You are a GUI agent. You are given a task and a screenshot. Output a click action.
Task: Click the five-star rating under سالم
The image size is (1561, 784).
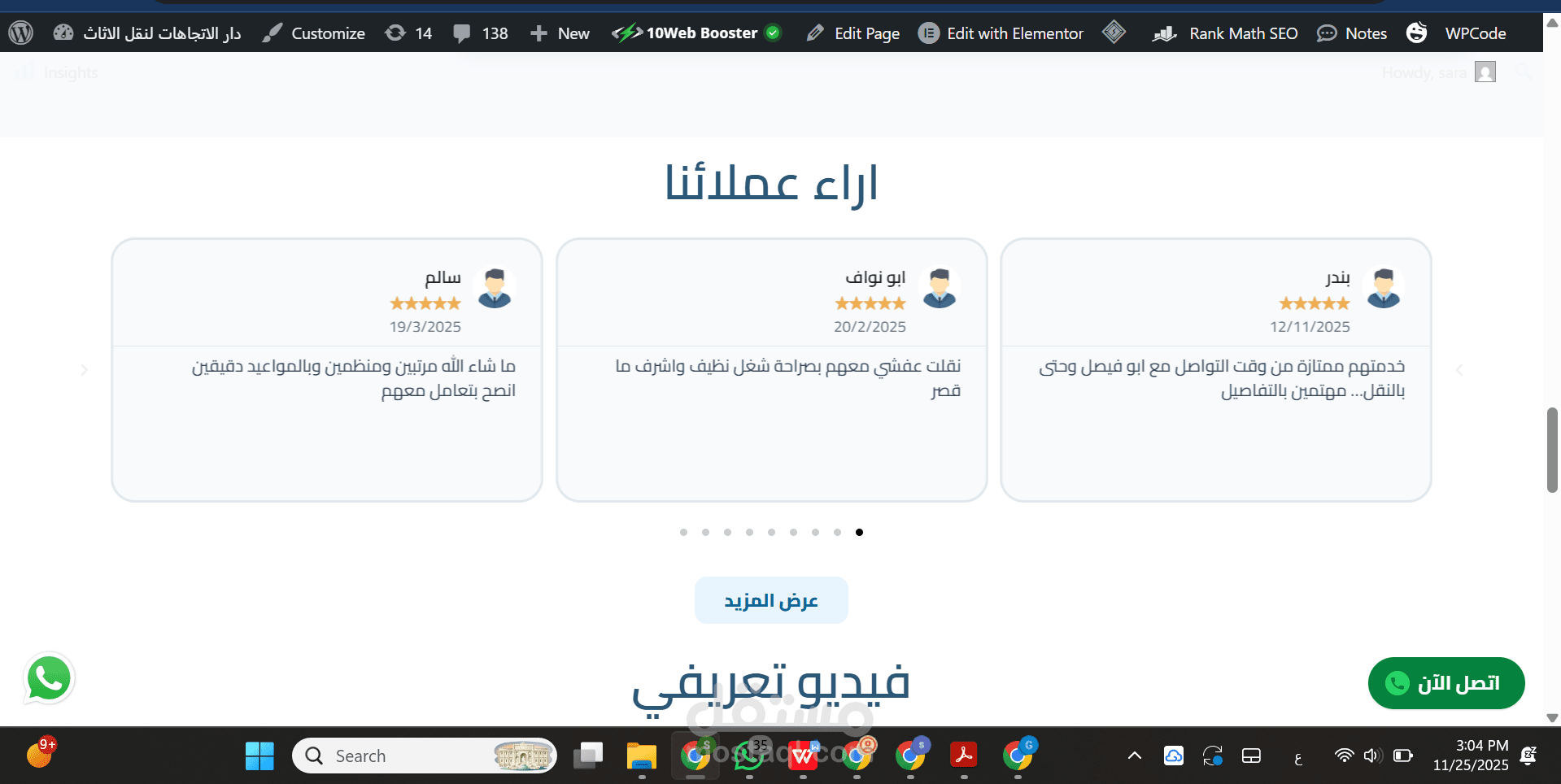coord(425,303)
